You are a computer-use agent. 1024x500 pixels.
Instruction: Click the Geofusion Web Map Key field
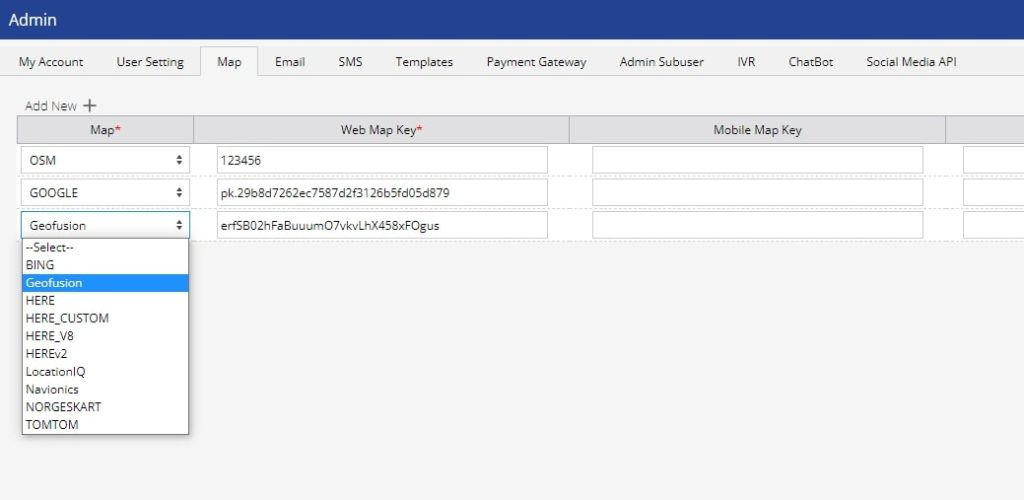click(381, 225)
